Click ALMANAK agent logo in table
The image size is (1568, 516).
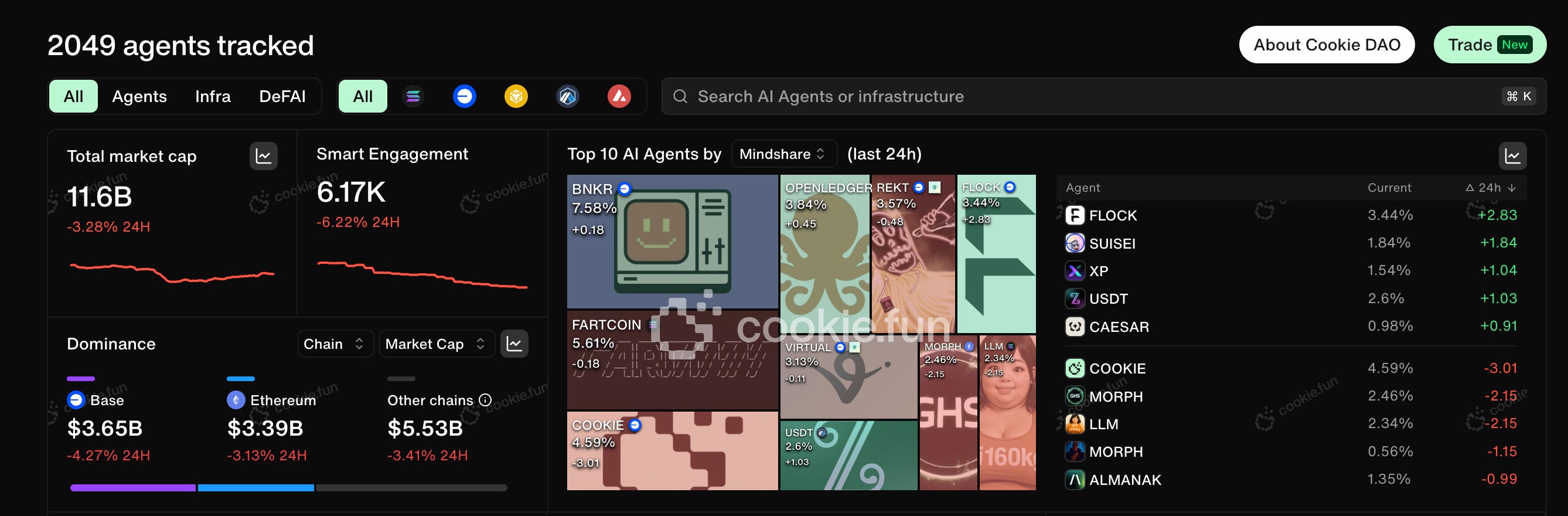[1075, 480]
